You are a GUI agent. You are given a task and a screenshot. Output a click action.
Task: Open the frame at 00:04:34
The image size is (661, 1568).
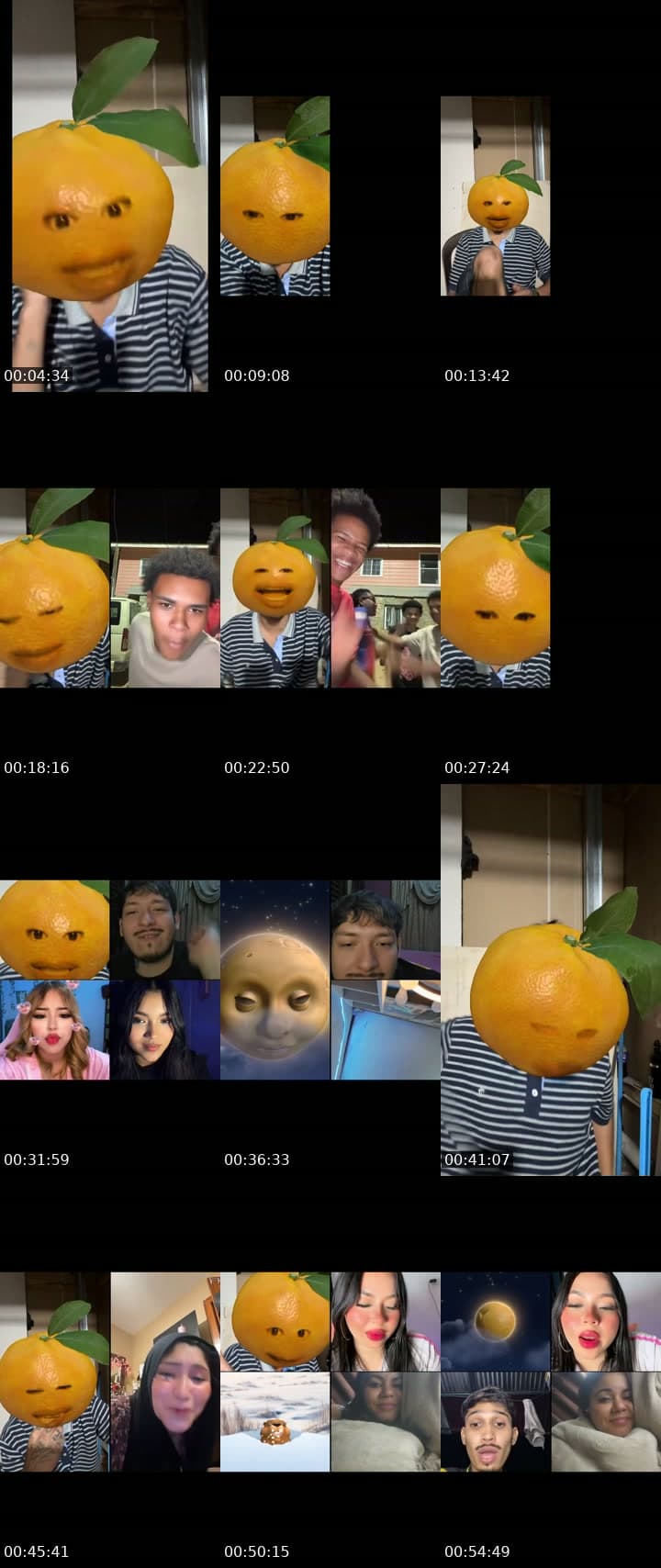[110, 196]
